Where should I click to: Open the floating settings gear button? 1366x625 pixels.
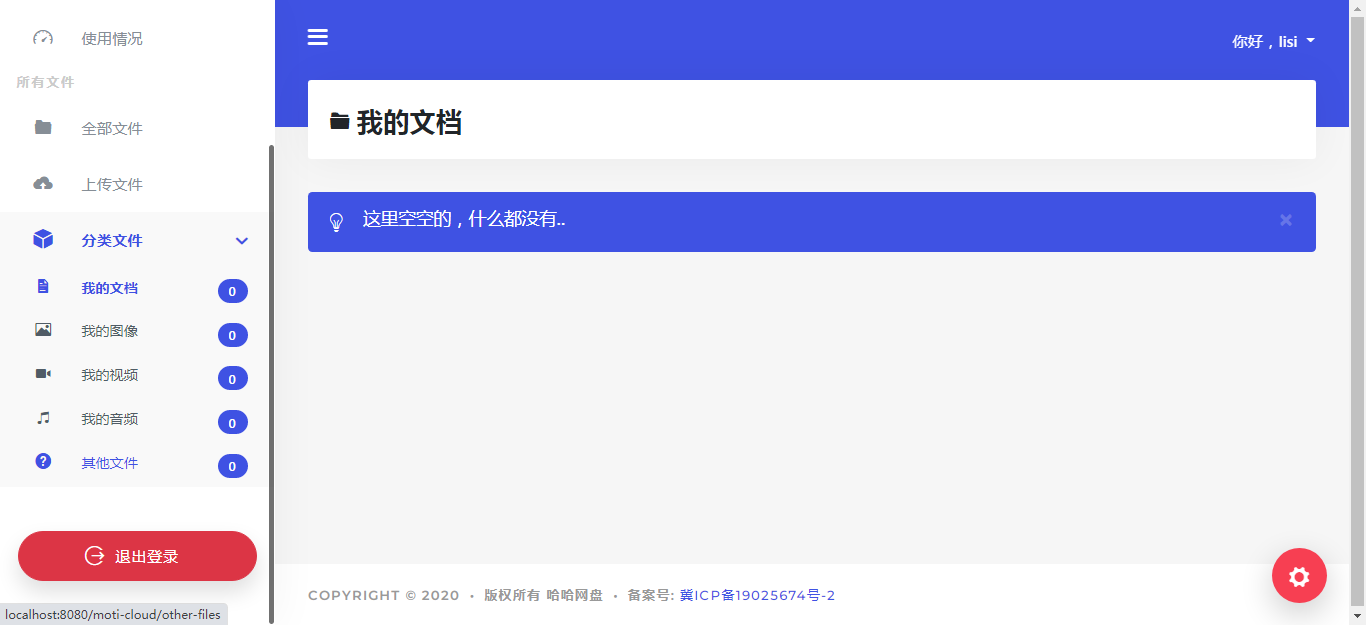(1298, 575)
